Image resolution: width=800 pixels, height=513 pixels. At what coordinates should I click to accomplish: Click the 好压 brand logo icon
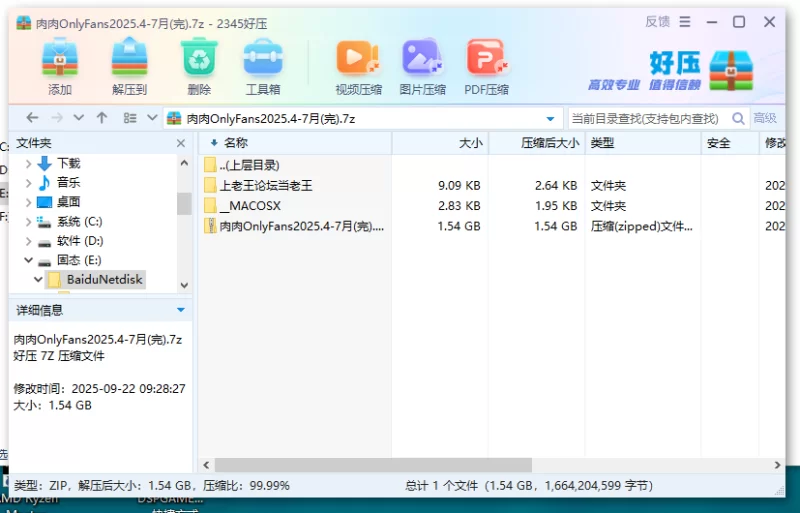[731, 71]
